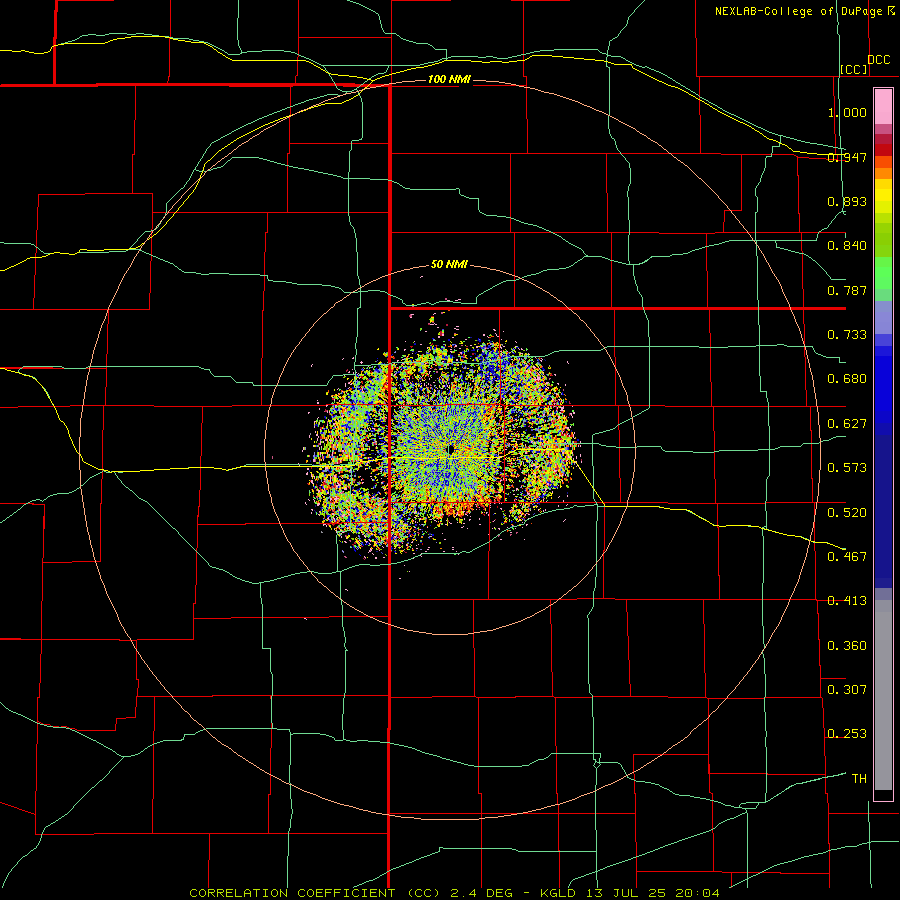Click the 0.947 color scale value
This screenshot has height=900, width=900.
click(x=847, y=157)
